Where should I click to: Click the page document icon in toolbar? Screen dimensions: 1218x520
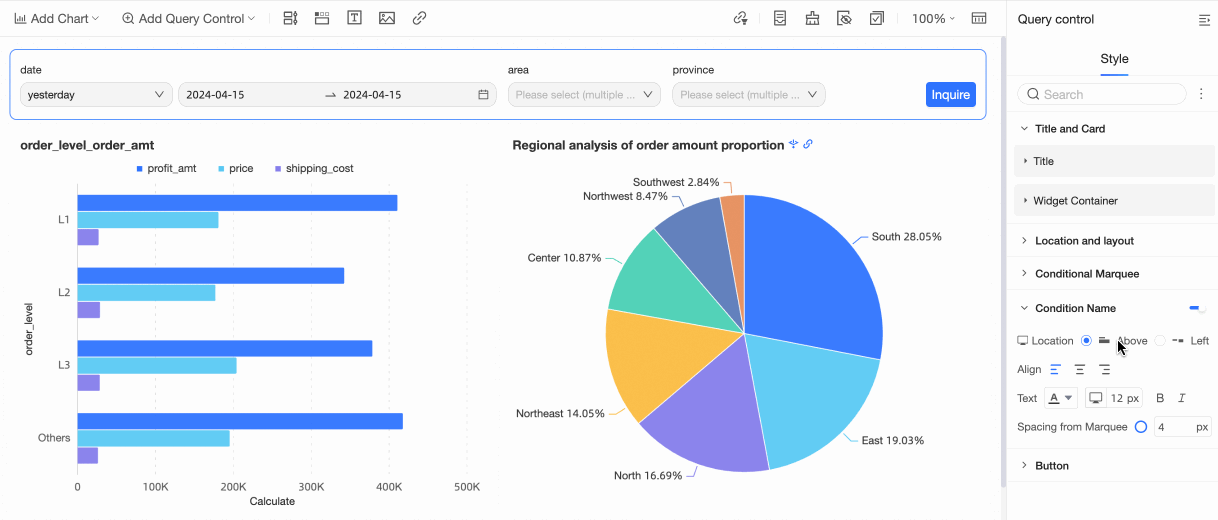(780, 18)
